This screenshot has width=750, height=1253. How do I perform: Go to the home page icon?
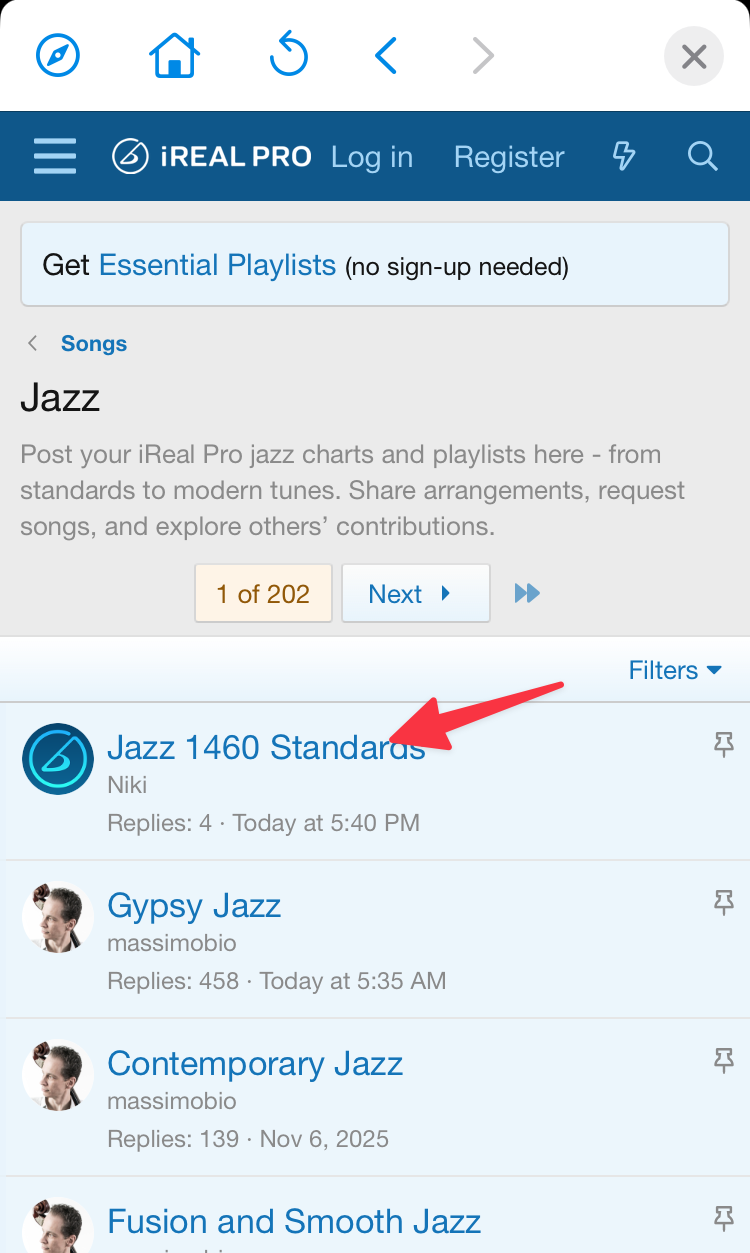174,56
